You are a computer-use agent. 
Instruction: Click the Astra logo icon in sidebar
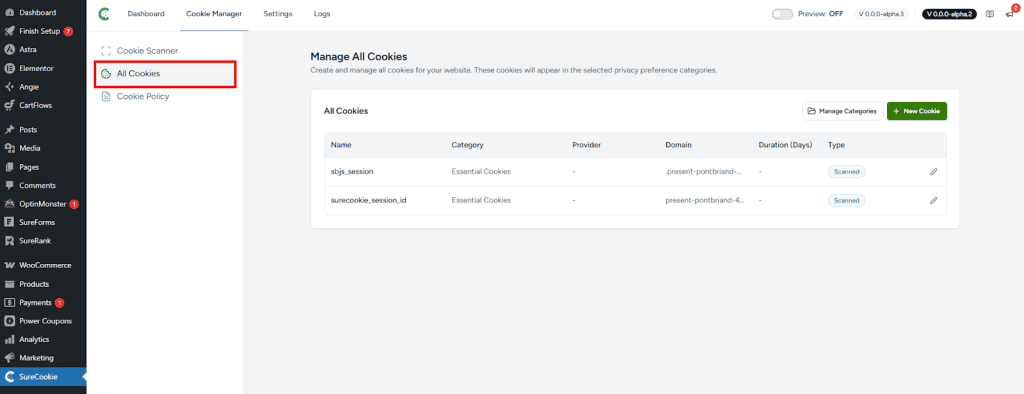click(9, 49)
